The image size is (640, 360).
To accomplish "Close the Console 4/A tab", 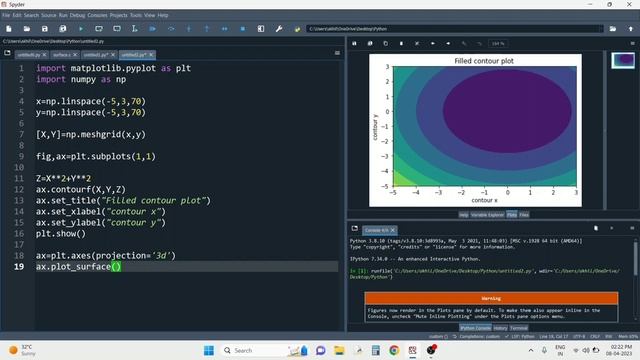I will coord(393,230).
